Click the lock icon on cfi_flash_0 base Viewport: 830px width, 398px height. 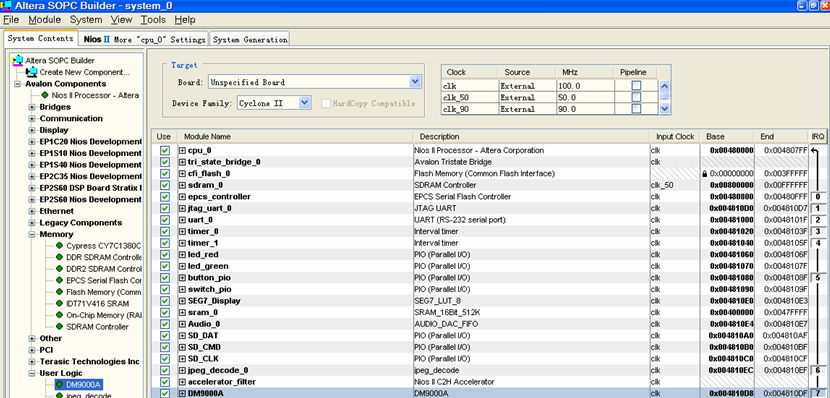(x=705, y=174)
